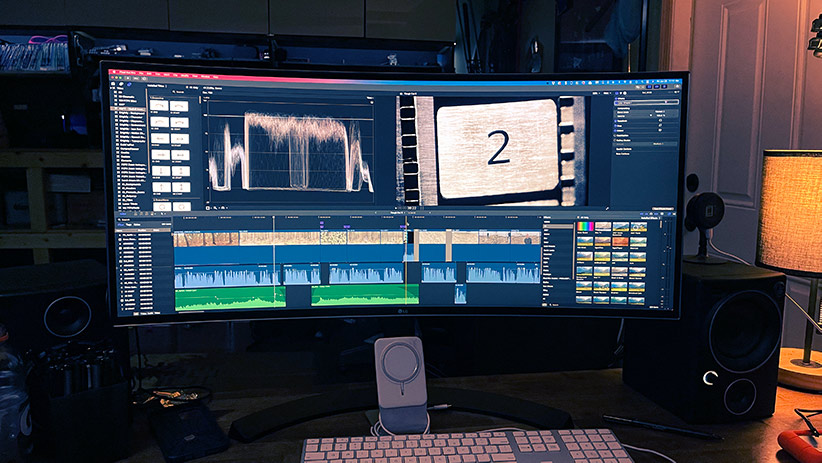822x463 pixels.
Task: Select the Video inspector tab icon
Action: [616, 93]
